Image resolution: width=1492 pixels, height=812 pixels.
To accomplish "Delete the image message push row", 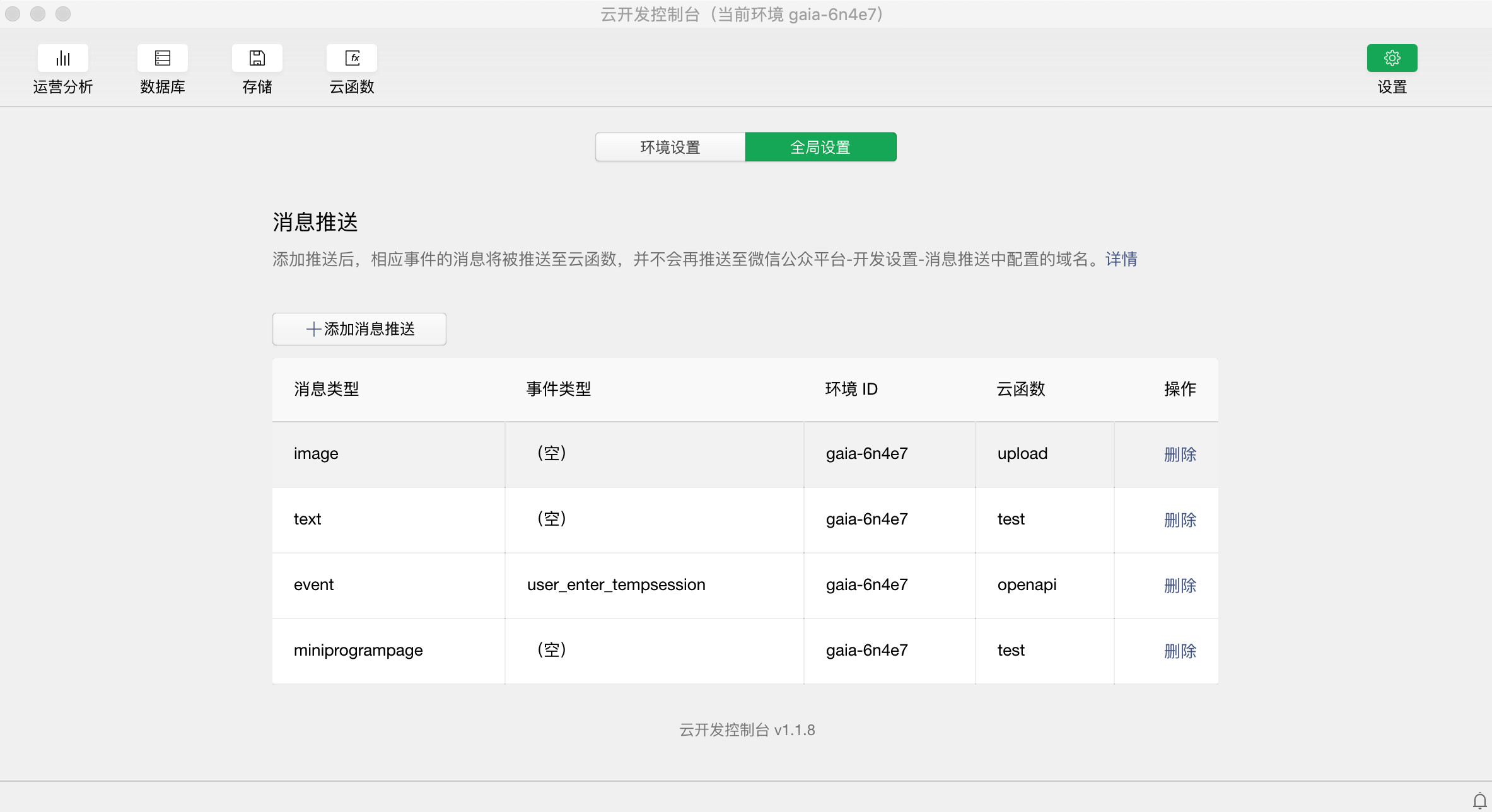I will 1179,454.
